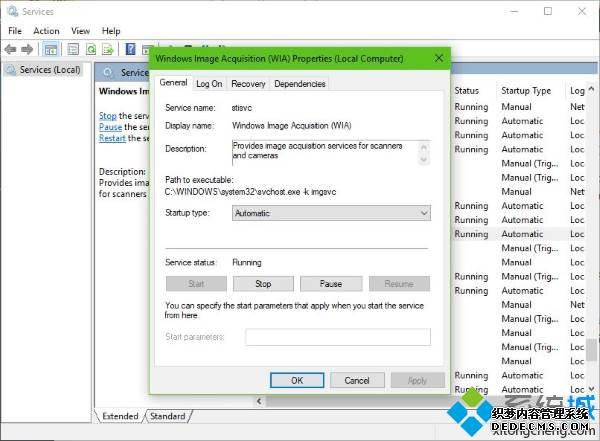Viewport: 600px width, 441px height.
Task: Switch to the Log On tab
Action: 209,83
